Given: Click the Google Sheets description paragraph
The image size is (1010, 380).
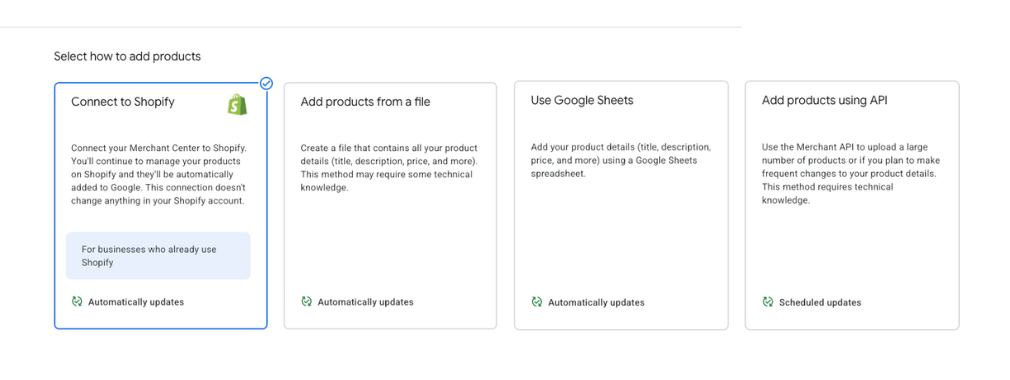Looking at the screenshot, I should (621, 160).
